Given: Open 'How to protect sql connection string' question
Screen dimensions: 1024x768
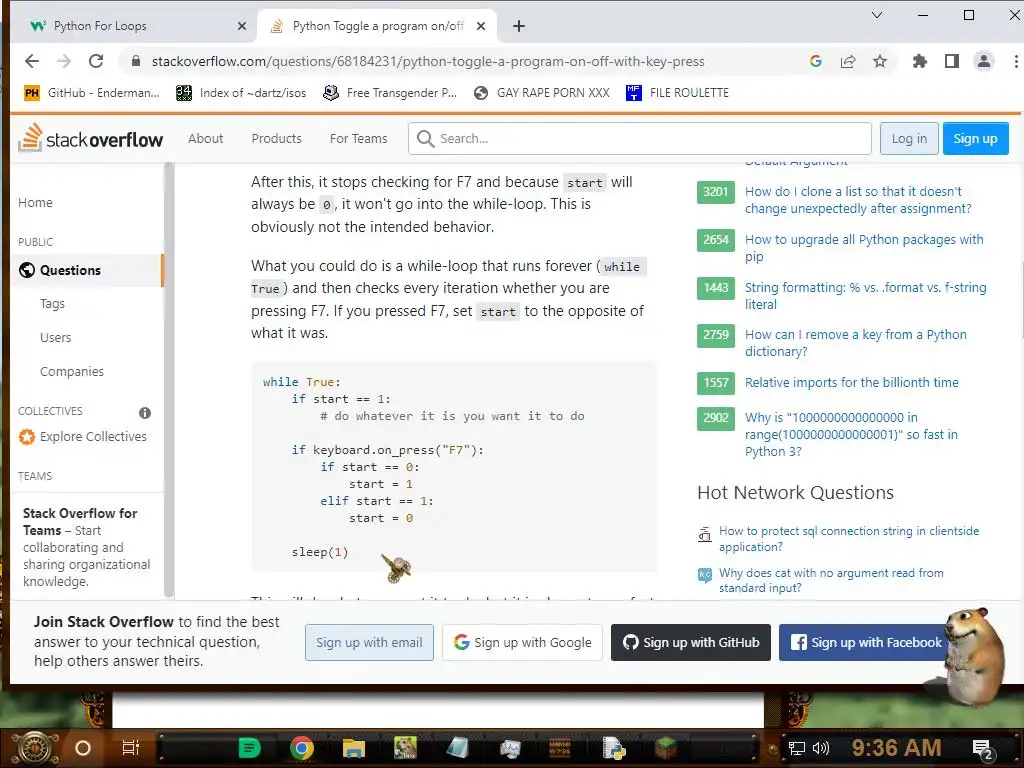Looking at the screenshot, I should pyautogui.click(x=849, y=539).
